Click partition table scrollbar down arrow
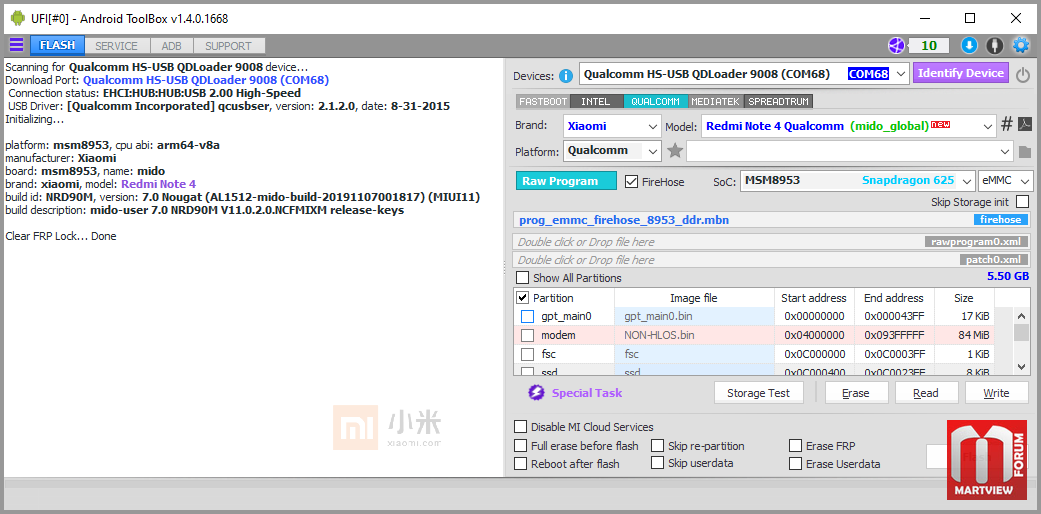This screenshot has height=514, width=1041. (1022, 366)
